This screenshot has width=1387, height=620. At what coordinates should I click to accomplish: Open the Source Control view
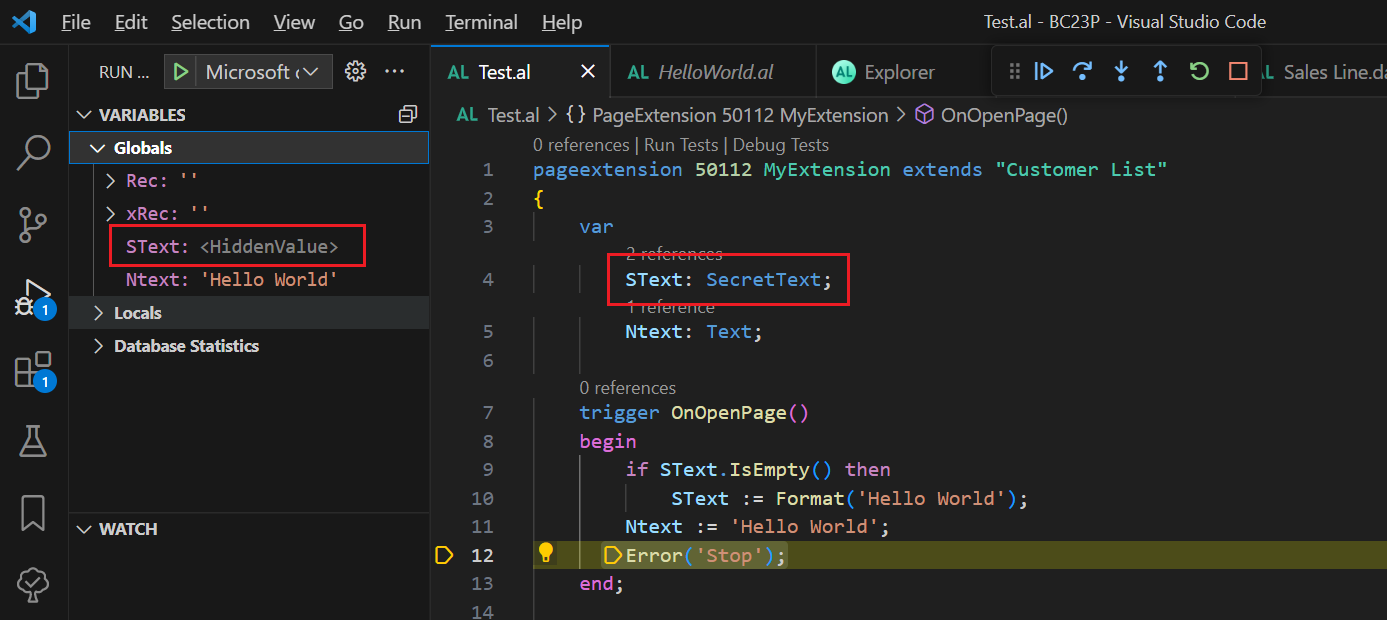click(33, 224)
